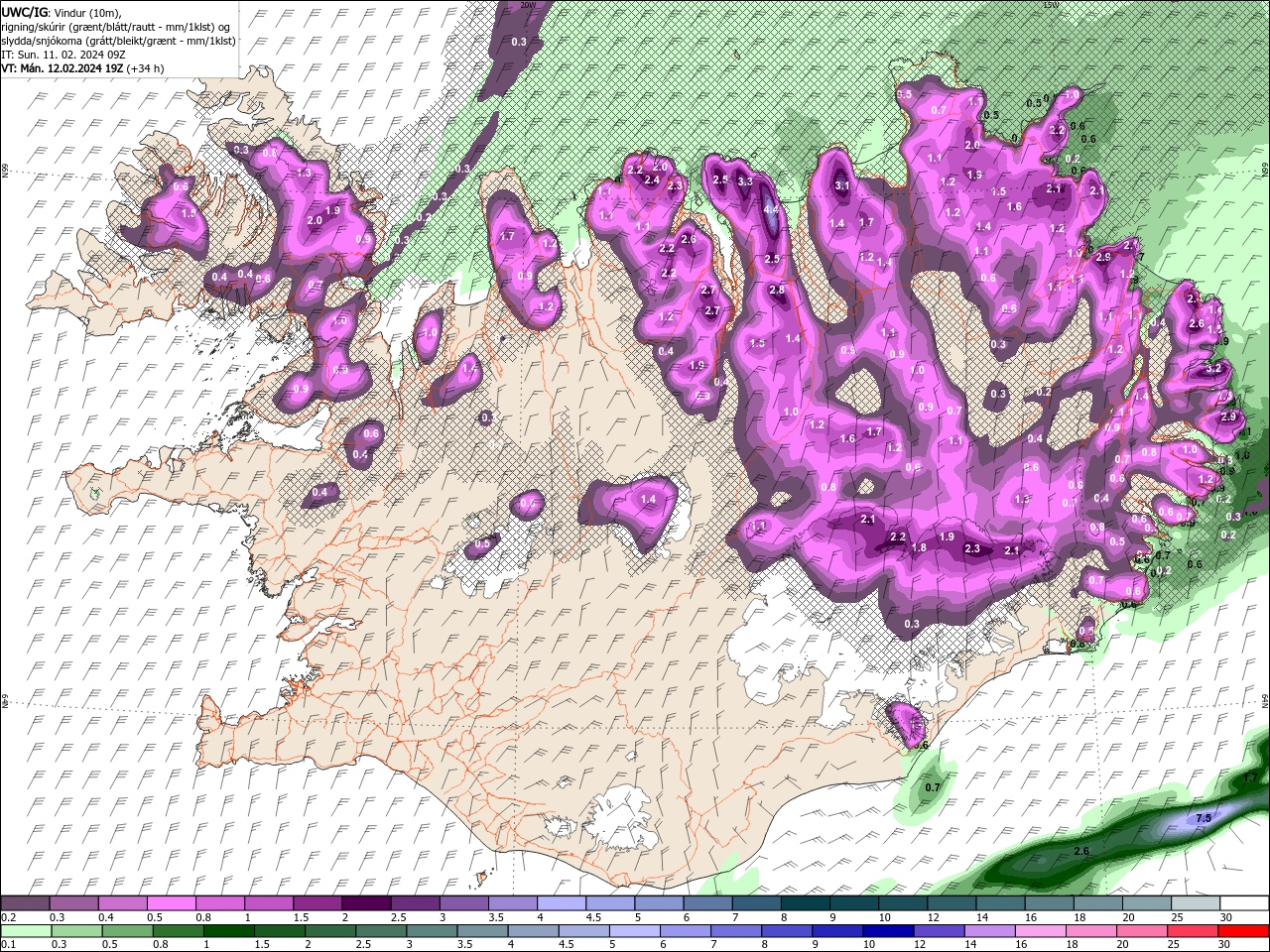
Task: Click the light pink swatch starting at 16 in lower legend row
Action: [x=1040, y=930]
